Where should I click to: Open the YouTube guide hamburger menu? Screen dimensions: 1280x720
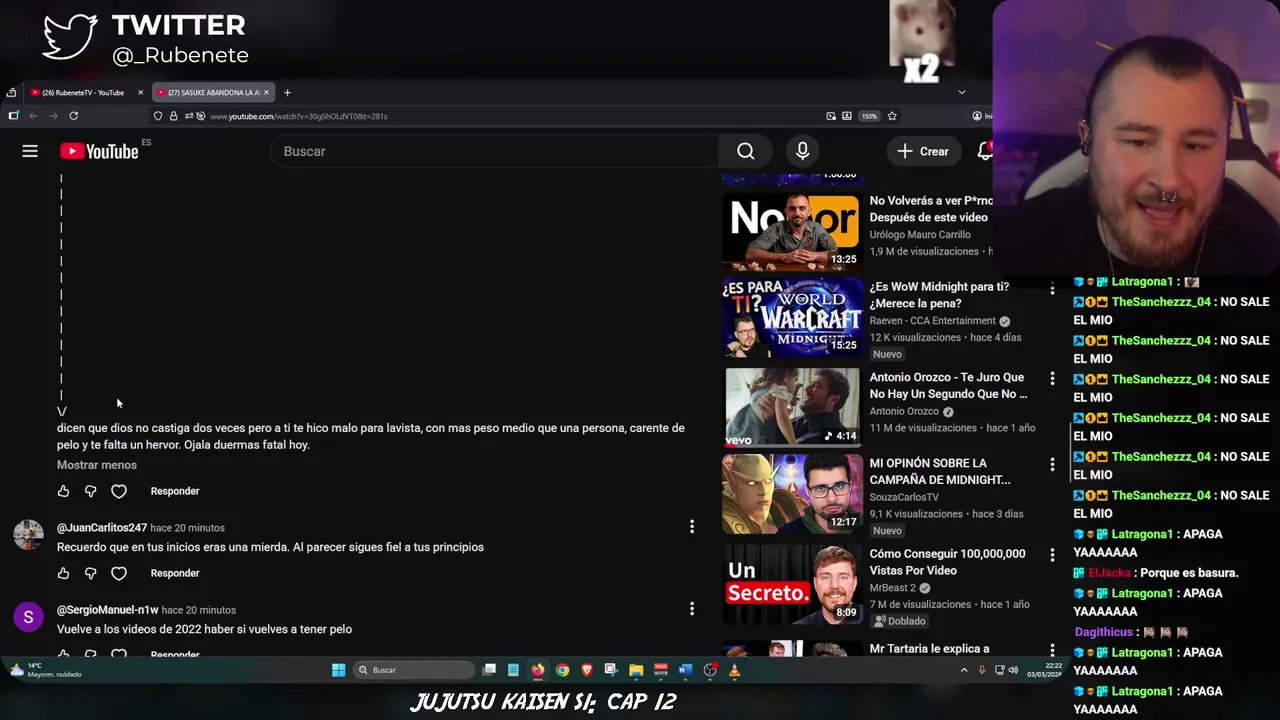point(30,151)
